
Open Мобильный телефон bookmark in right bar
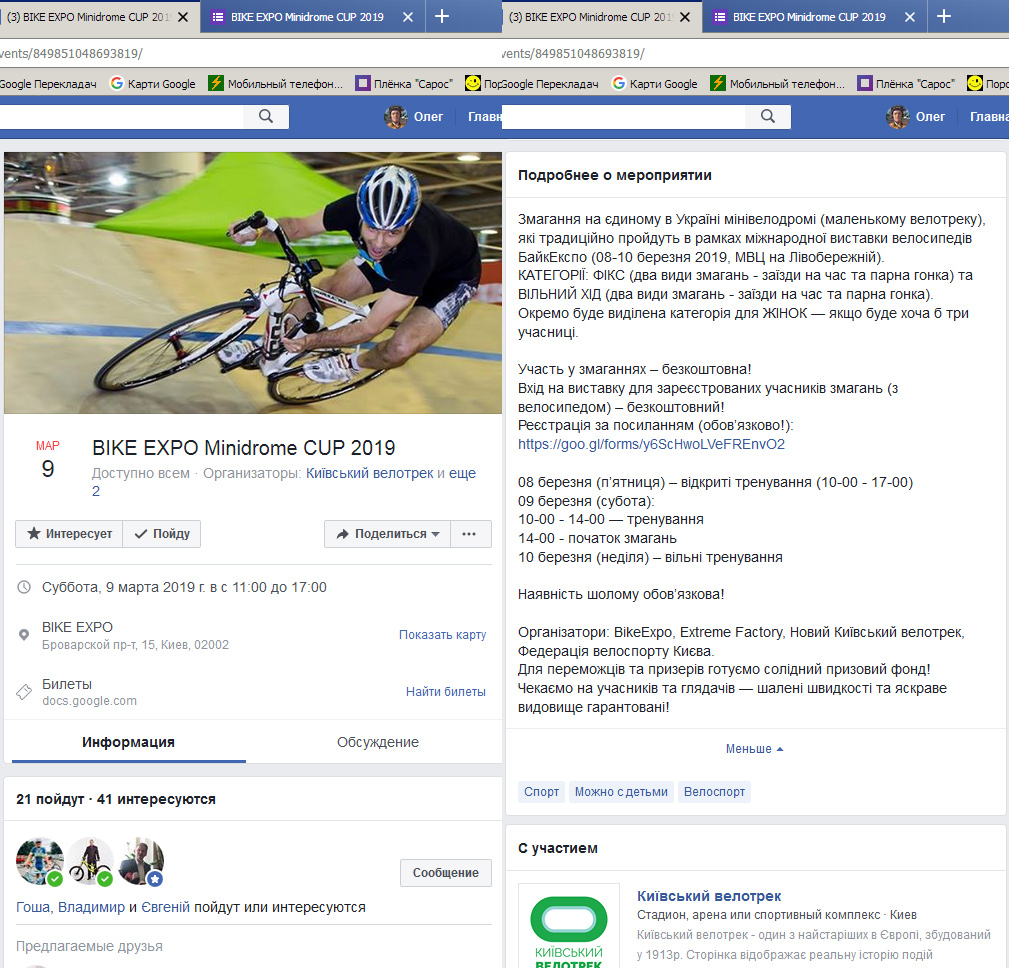pos(777,83)
